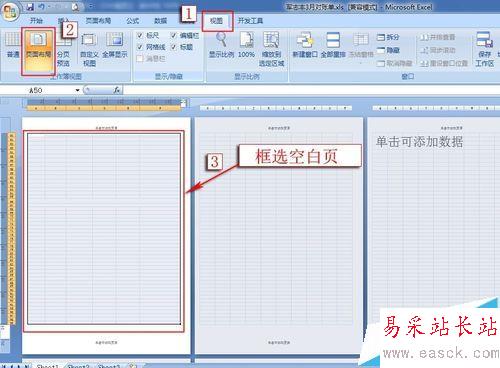
Task: Click 缩放到选定区域 zoom to selection
Action: click(x=271, y=49)
